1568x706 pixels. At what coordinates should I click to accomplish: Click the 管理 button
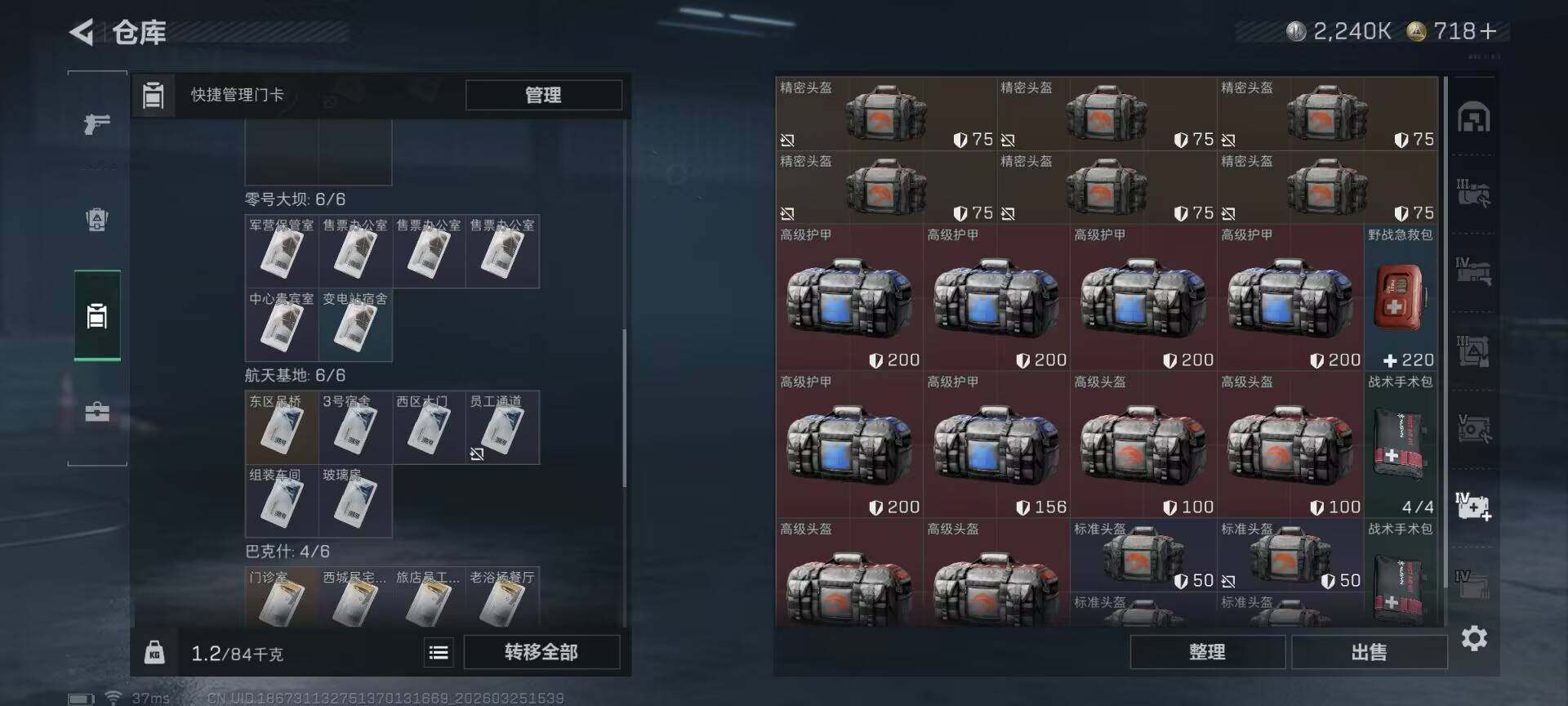point(543,95)
